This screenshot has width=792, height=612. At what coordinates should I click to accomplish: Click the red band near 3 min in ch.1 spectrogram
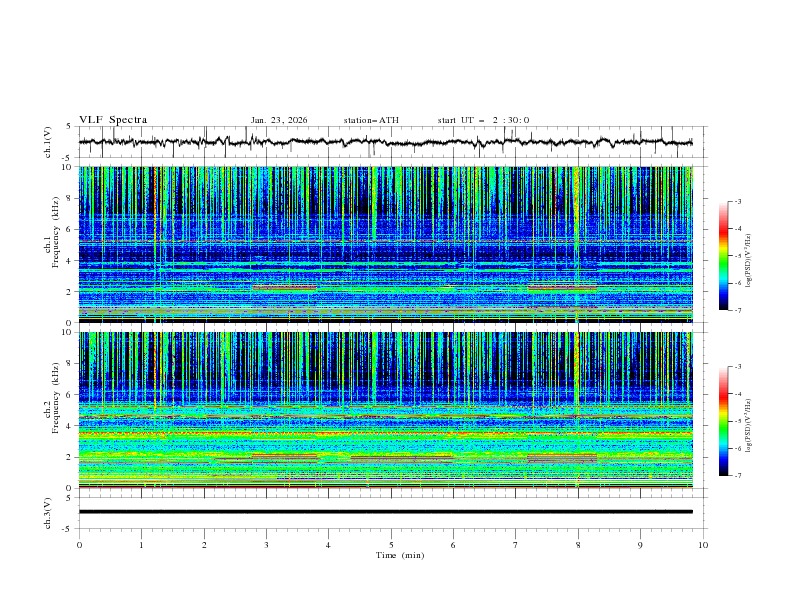[284, 288]
